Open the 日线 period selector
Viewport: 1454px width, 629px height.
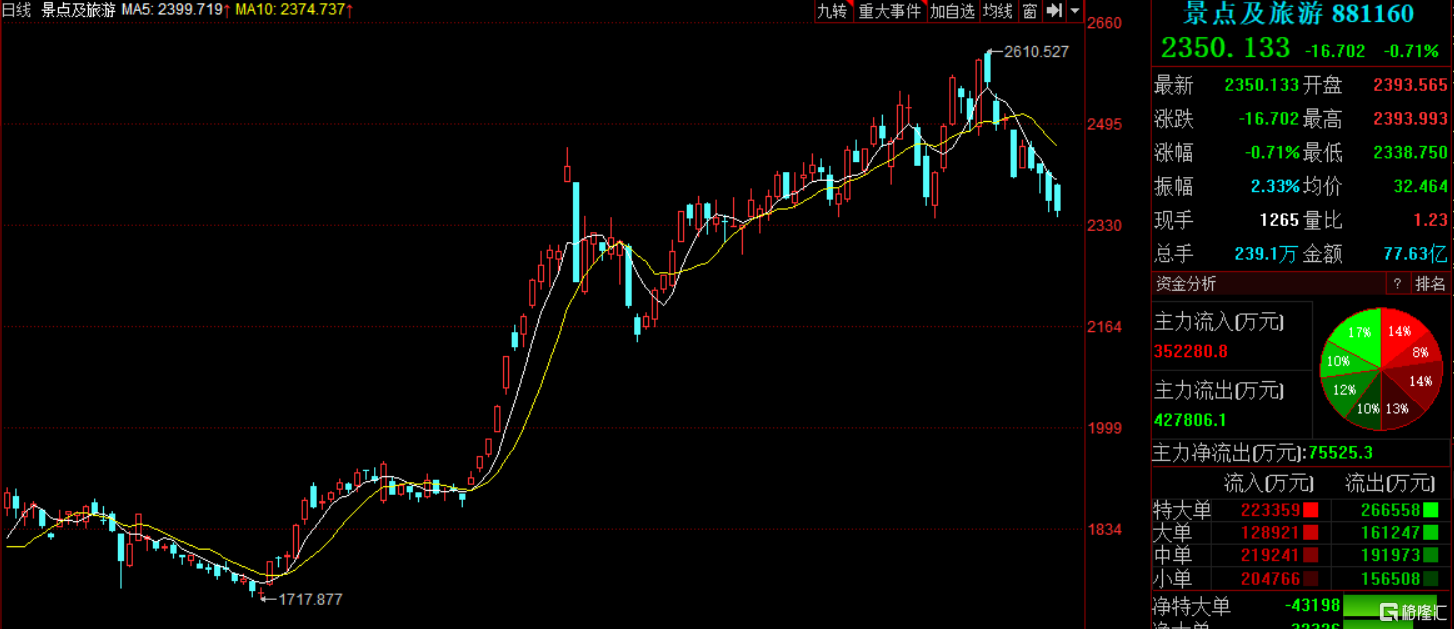[x=16, y=10]
